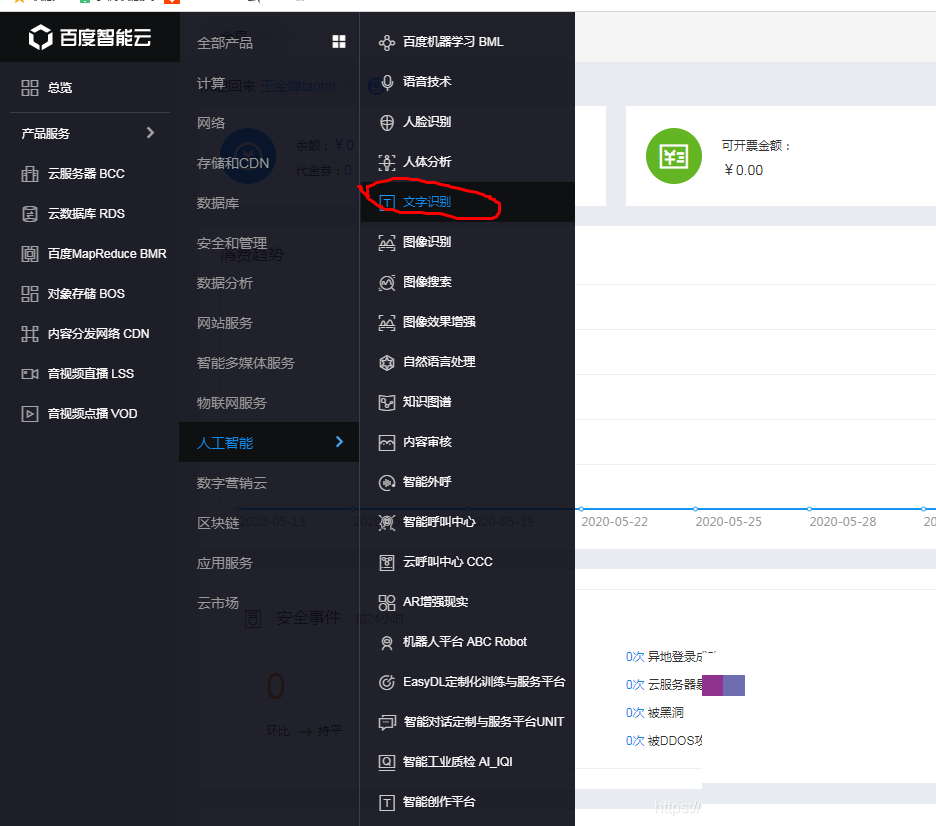Click chart point at 2020-05-25
The image size is (936, 826).
(695, 508)
